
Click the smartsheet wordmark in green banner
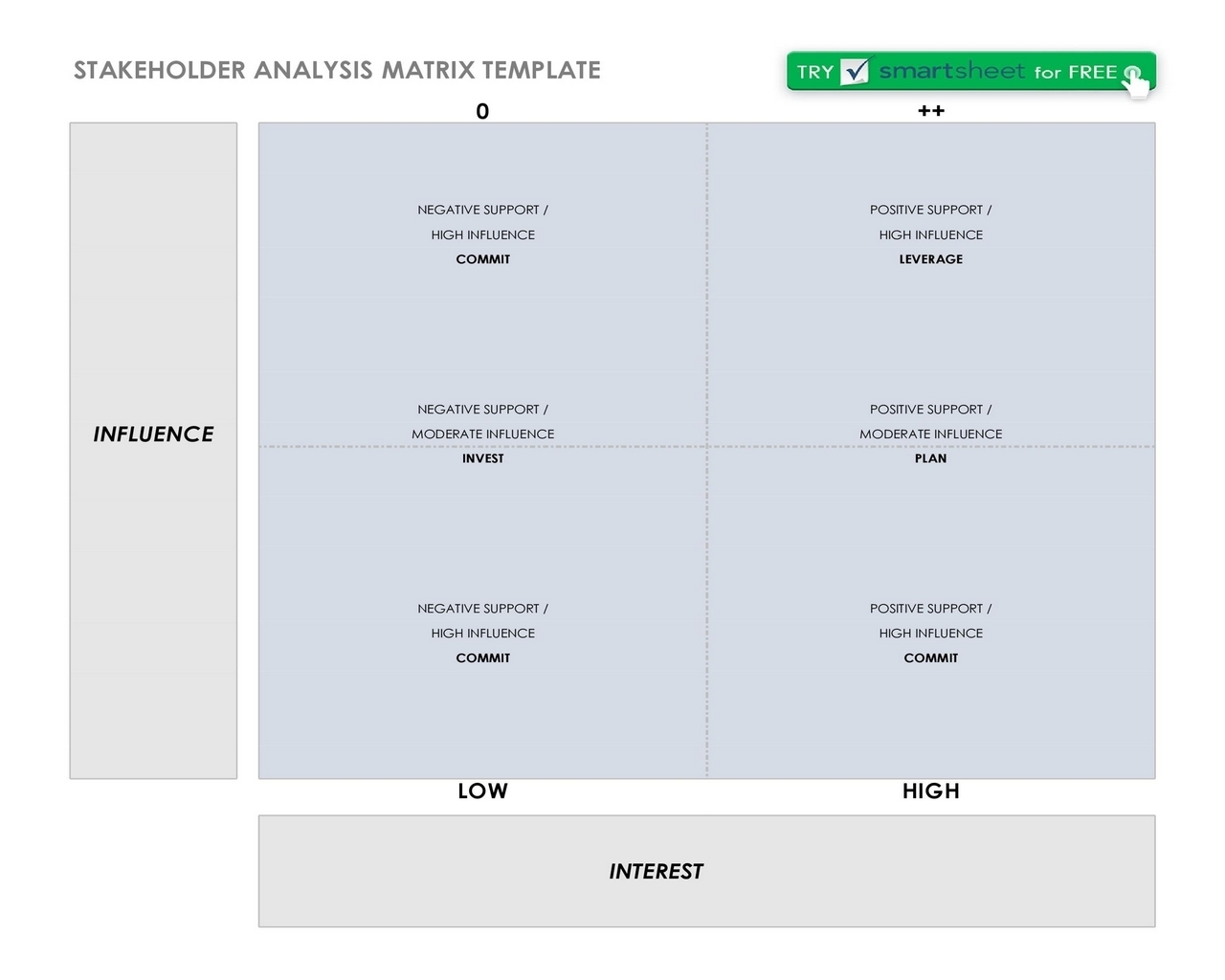tap(951, 71)
